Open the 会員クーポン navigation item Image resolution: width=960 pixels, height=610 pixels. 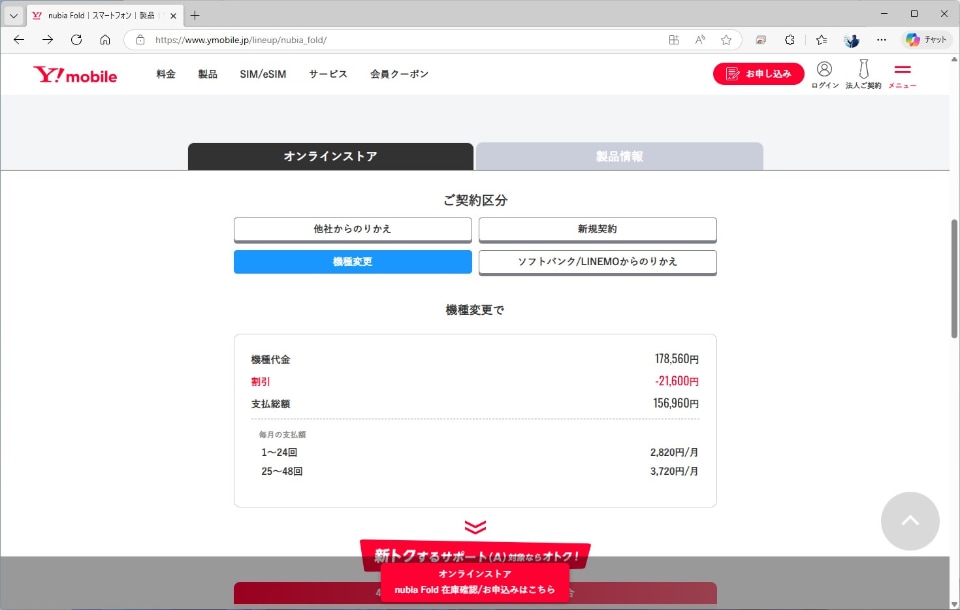(399, 74)
